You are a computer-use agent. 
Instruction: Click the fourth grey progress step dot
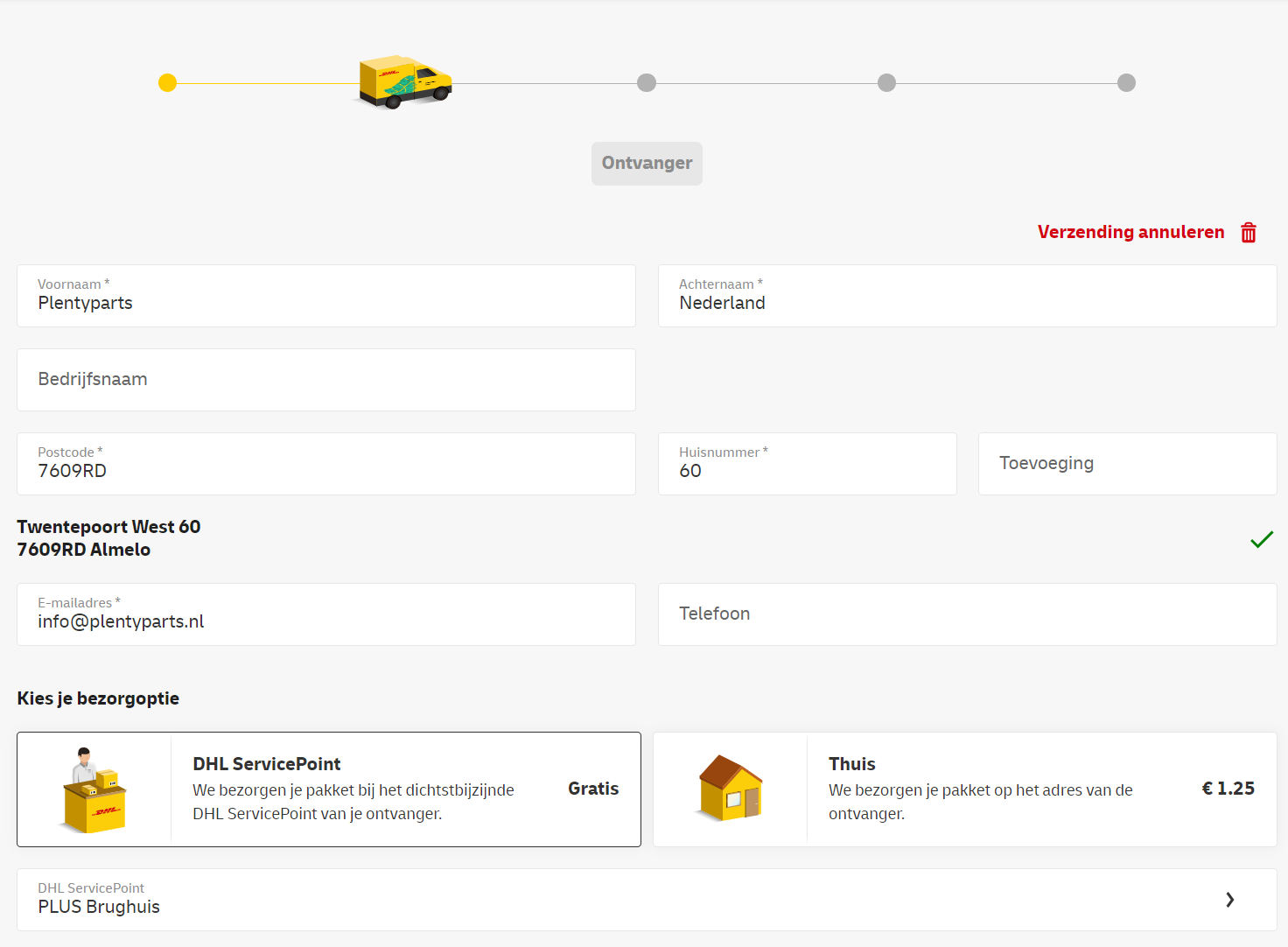(886, 82)
